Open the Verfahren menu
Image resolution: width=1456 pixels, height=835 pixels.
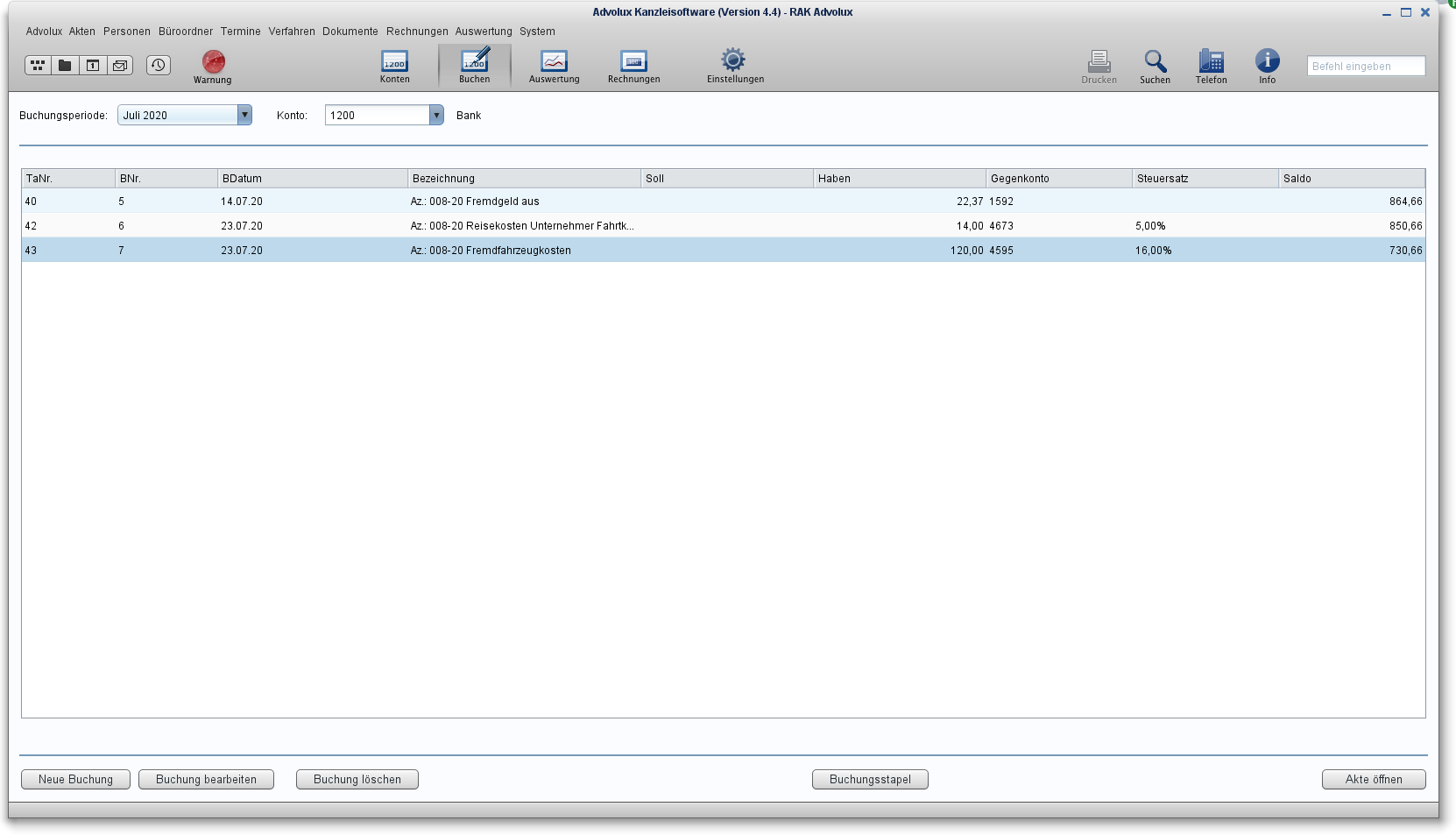[x=292, y=32]
